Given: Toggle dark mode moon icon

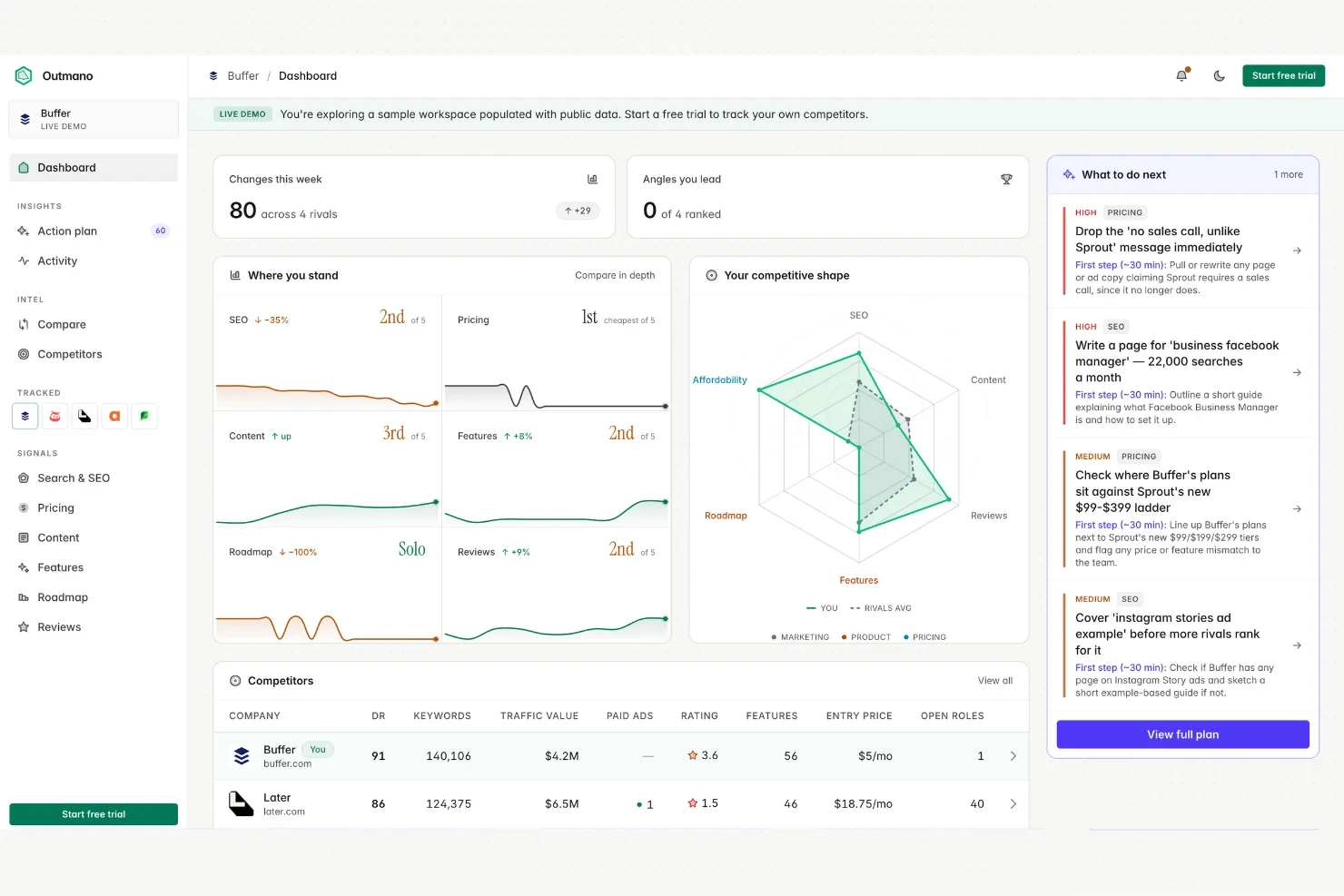Looking at the screenshot, I should point(1220,76).
